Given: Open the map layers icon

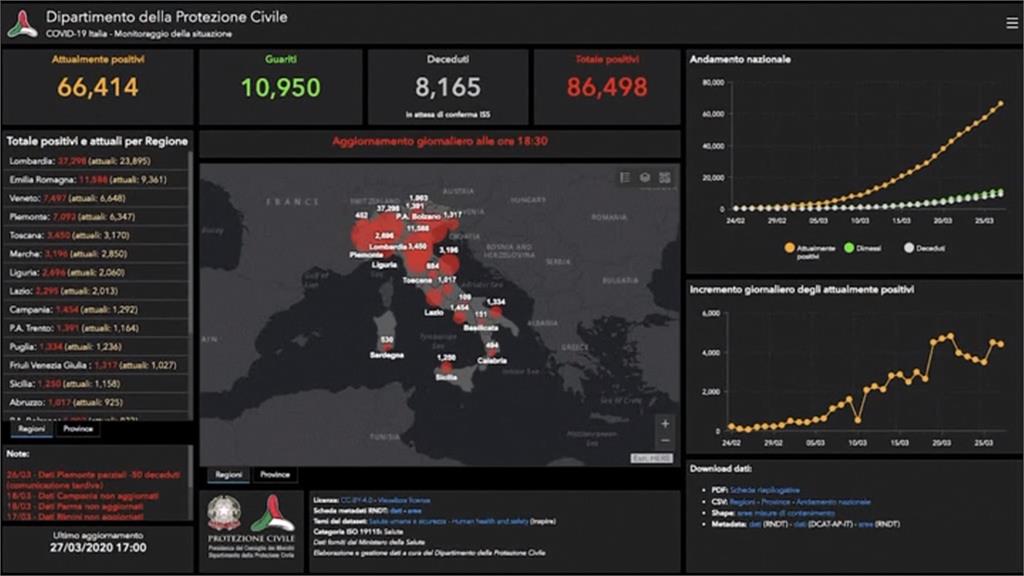Looking at the screenshot, I should click(x=645, y=178).
